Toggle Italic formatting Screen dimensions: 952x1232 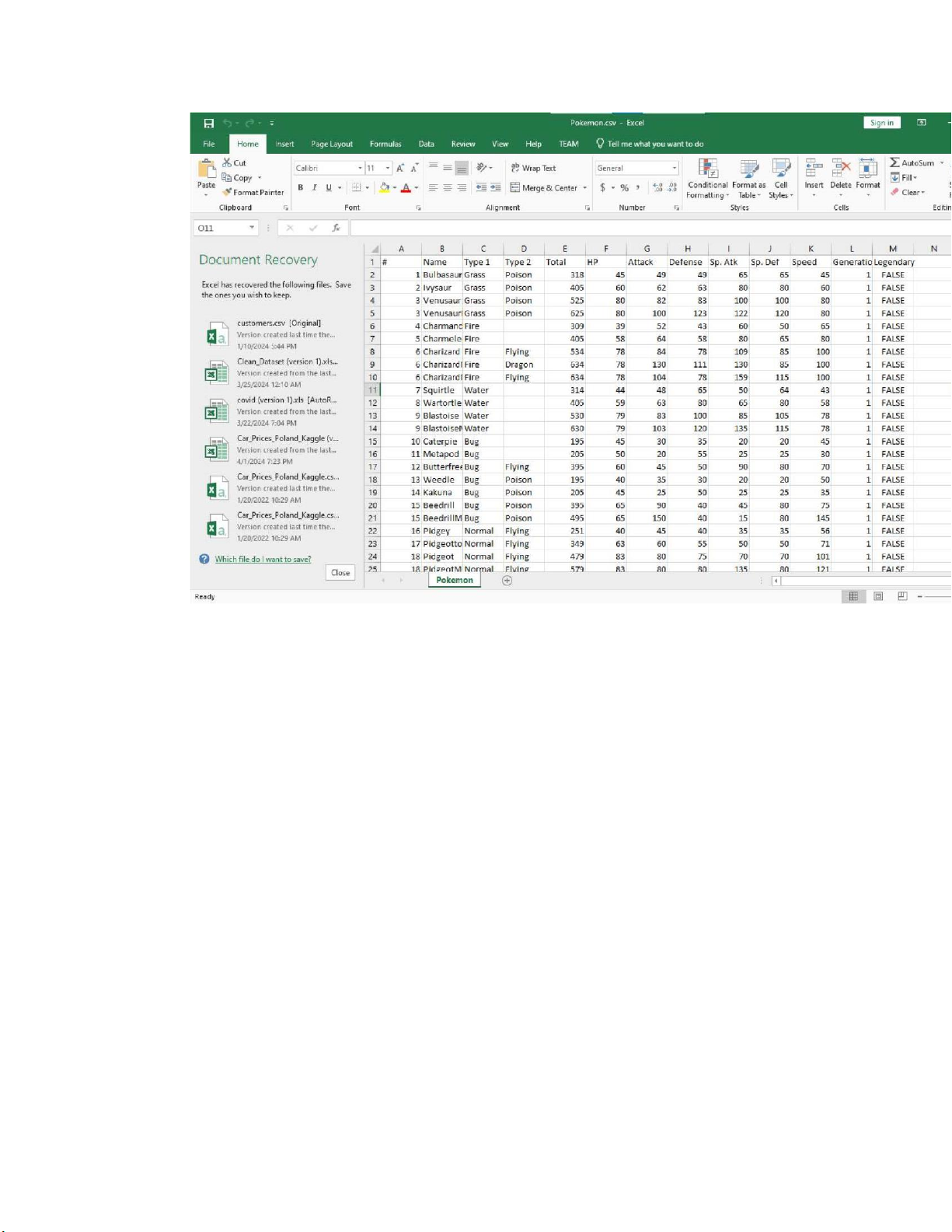pyautogui.click(x=315, y=187)
